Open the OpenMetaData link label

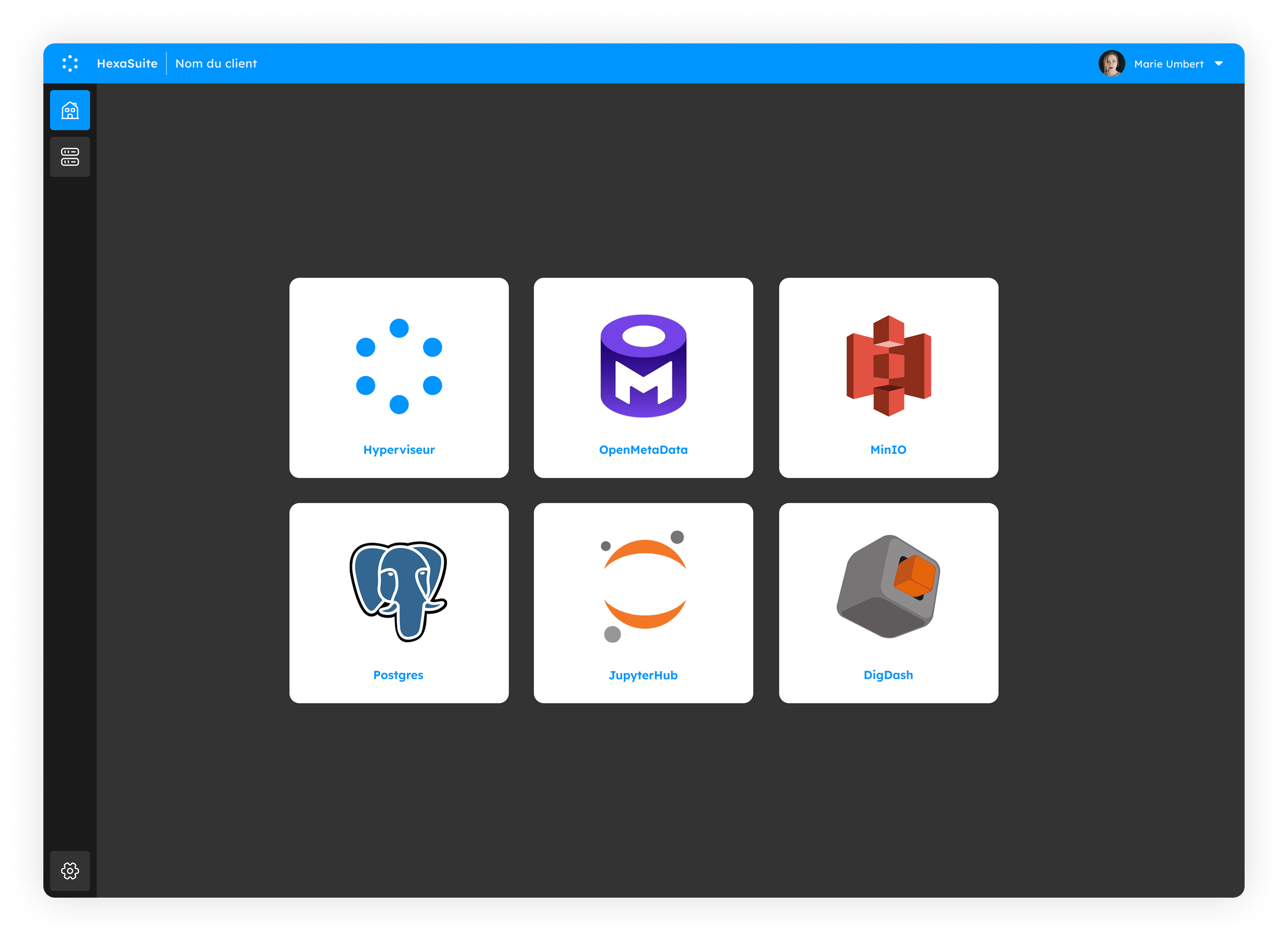coord(643,450)
